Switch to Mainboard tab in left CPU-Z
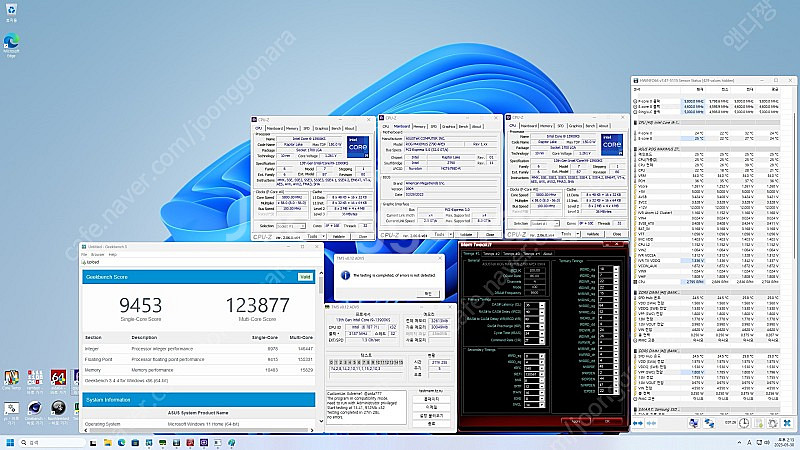This screenshot has height=450, width=800. point(274,128)
